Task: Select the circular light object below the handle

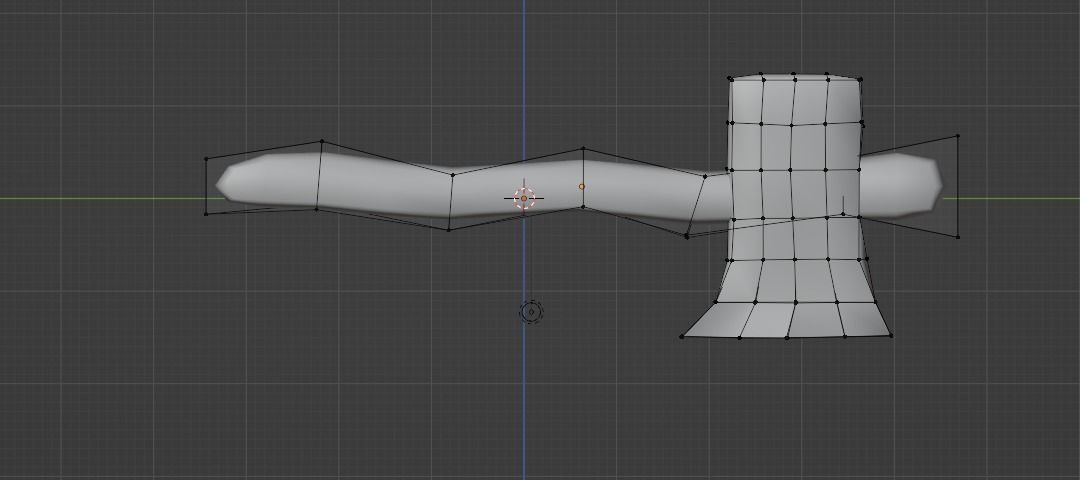Action: tap(531, 311)
